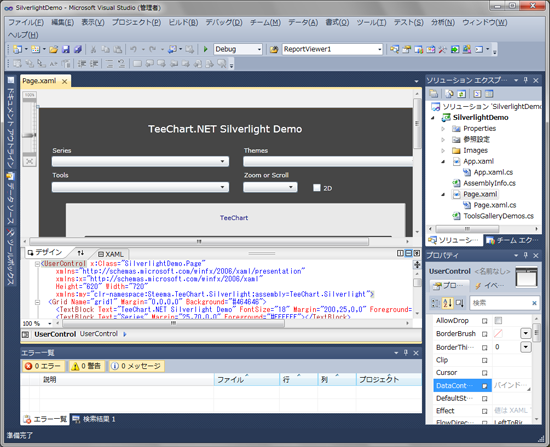Viewport: 550px width, 447px height.
Task: Click View Designer icon in Solution Explorer toolbar
Action: pos(489,94)
